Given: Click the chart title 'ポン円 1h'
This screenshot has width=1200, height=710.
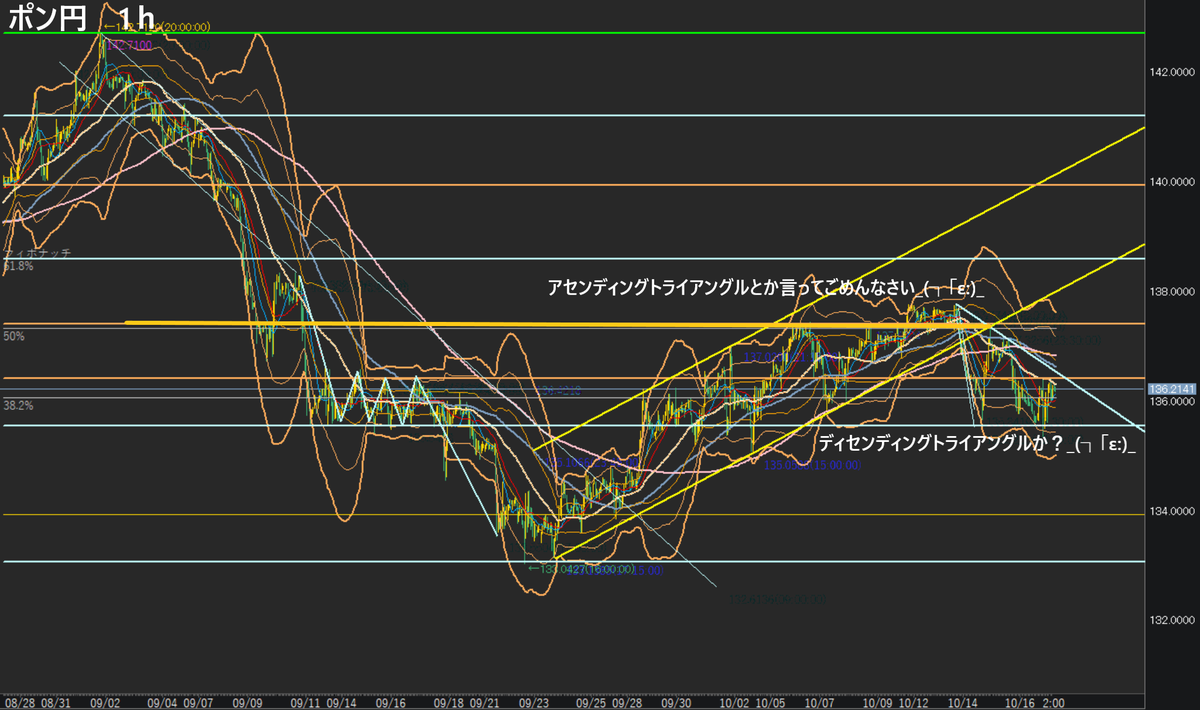Looking at the screenshot, I should (80, 18).
